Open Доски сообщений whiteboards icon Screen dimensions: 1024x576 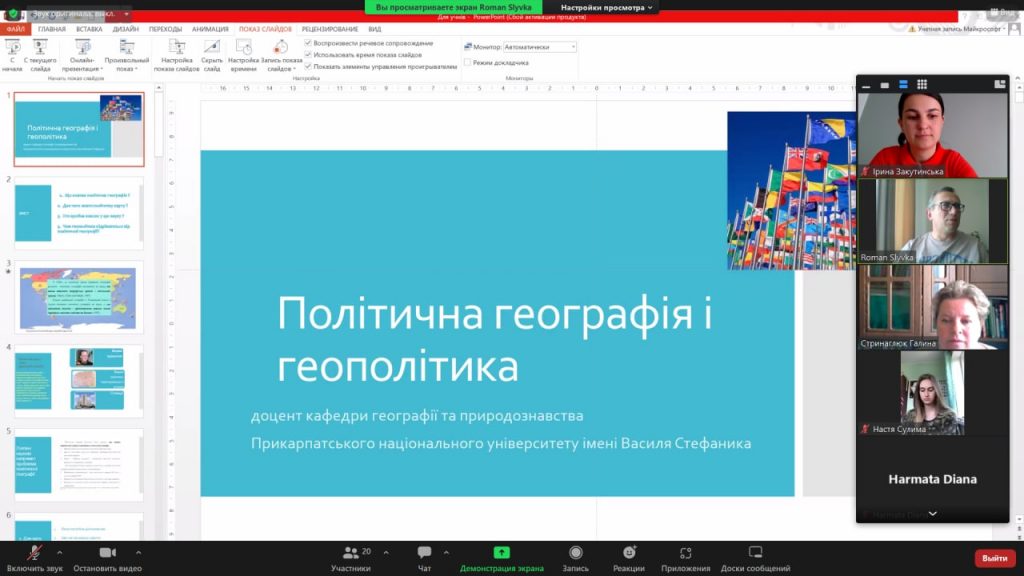pos(755,553)
